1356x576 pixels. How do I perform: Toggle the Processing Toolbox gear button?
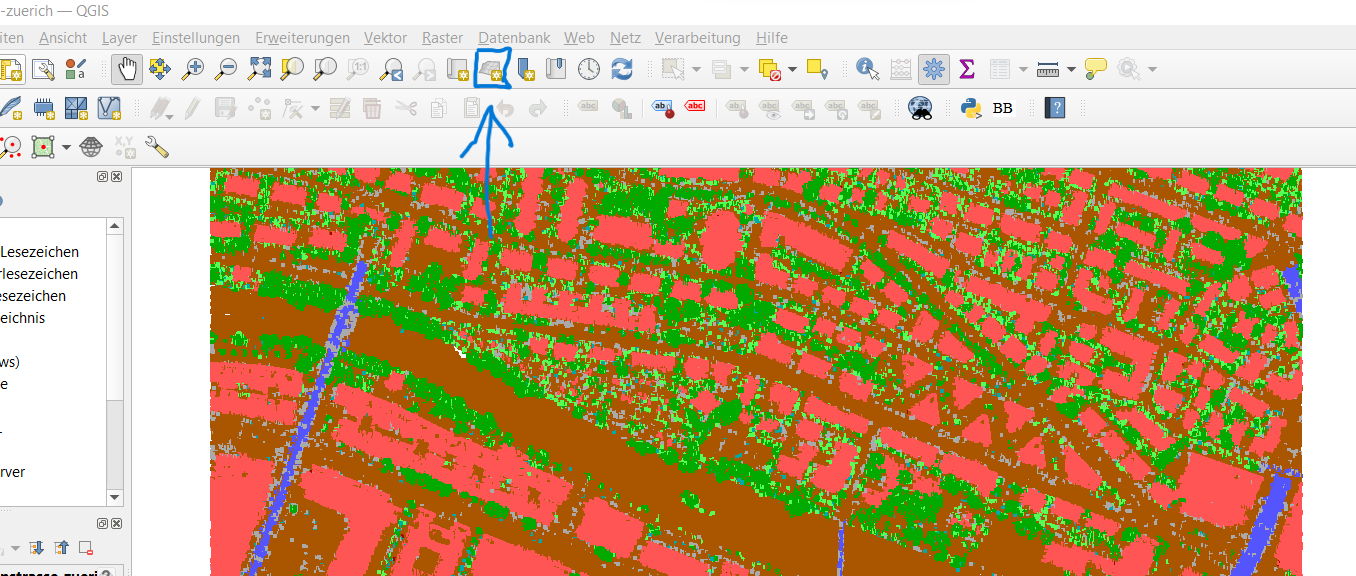click(x=934, y=69)
